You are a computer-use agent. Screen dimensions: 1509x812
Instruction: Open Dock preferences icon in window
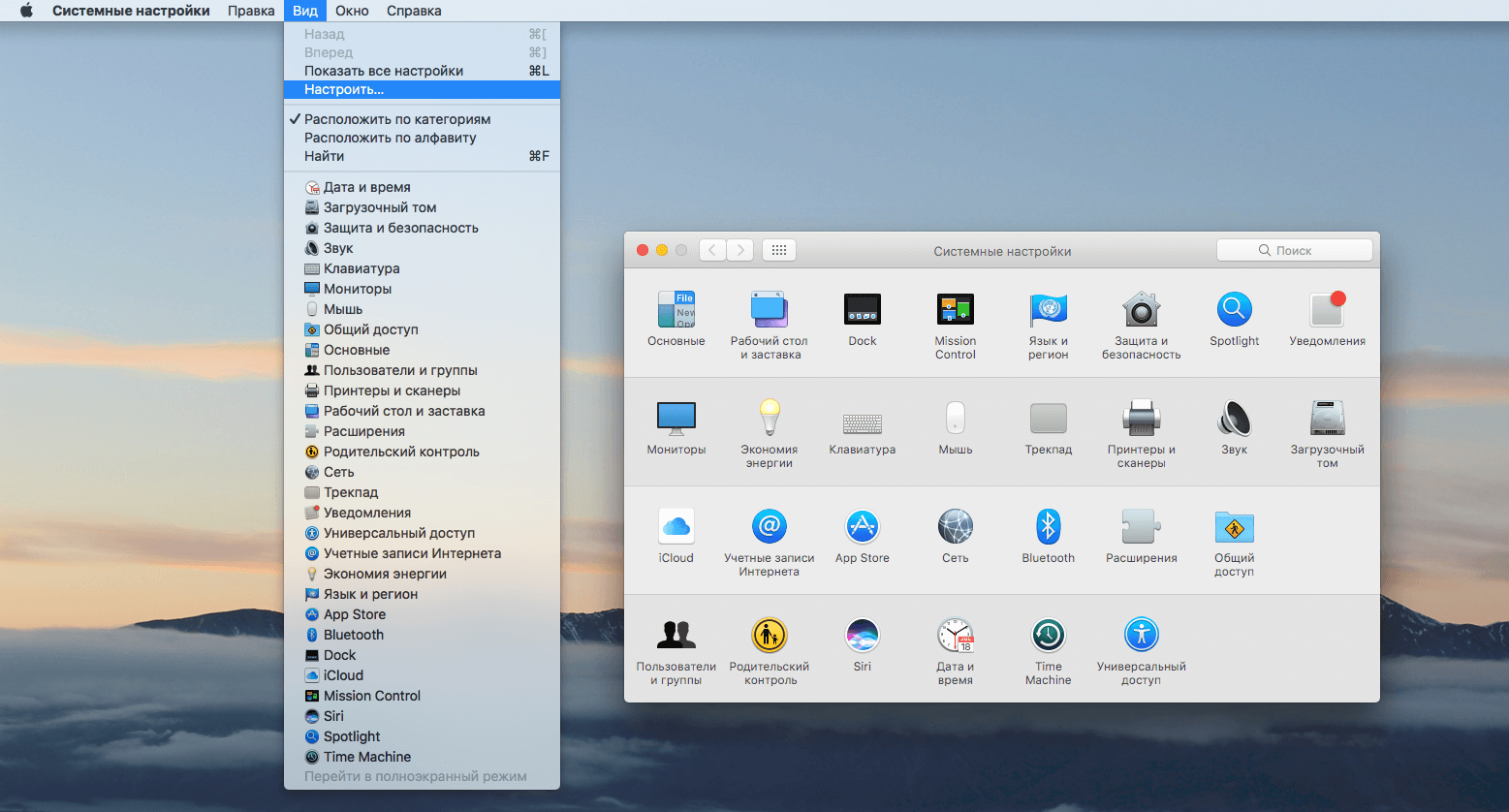[863, 310]
